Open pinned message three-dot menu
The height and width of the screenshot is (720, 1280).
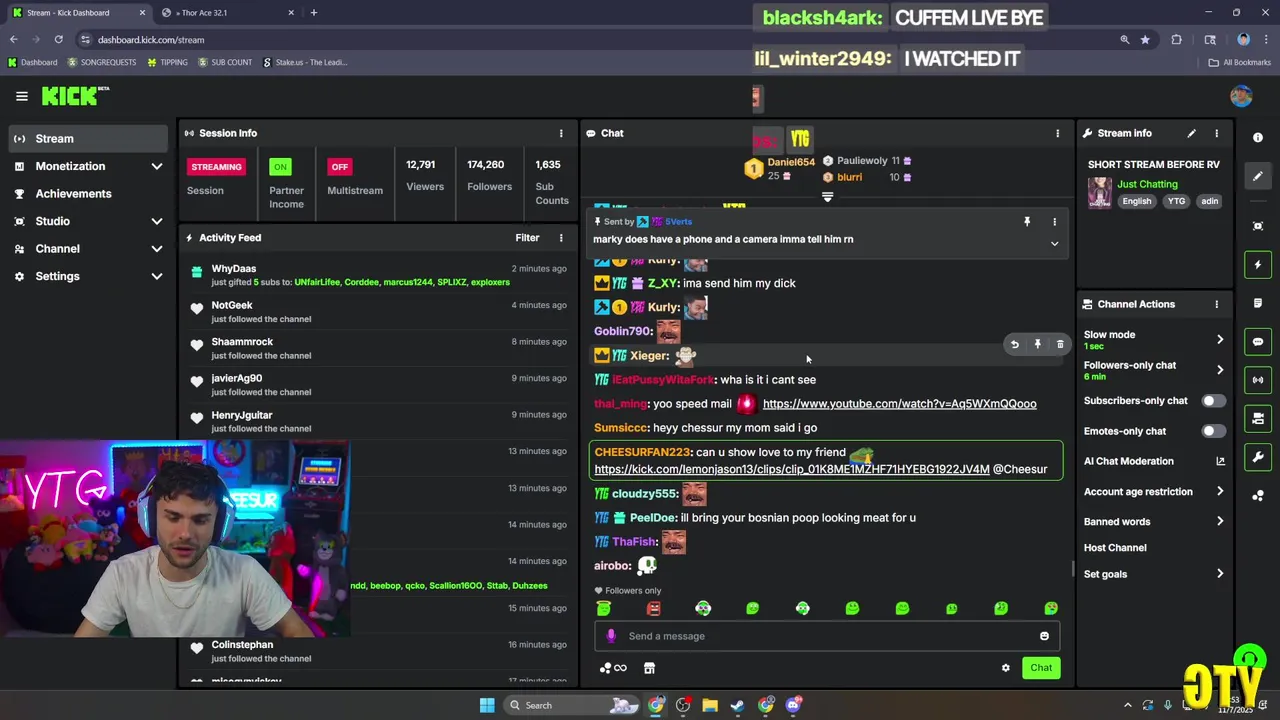point(1054,222)
